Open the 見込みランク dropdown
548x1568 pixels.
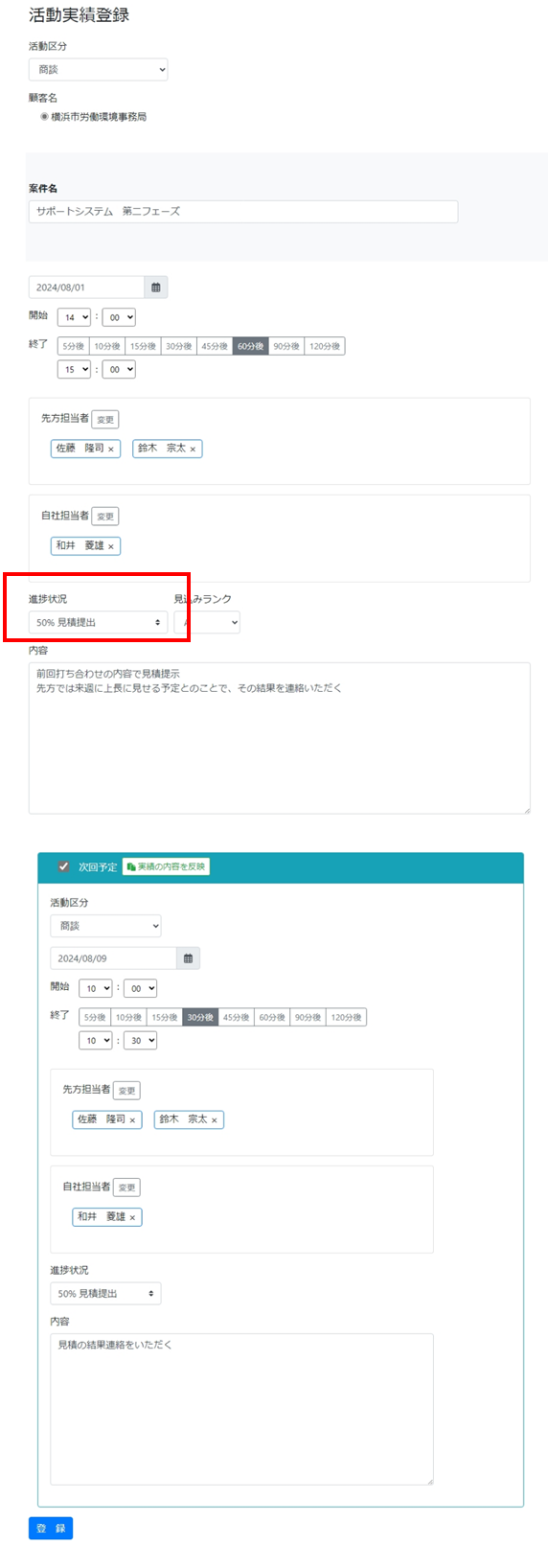coord(207,622)
